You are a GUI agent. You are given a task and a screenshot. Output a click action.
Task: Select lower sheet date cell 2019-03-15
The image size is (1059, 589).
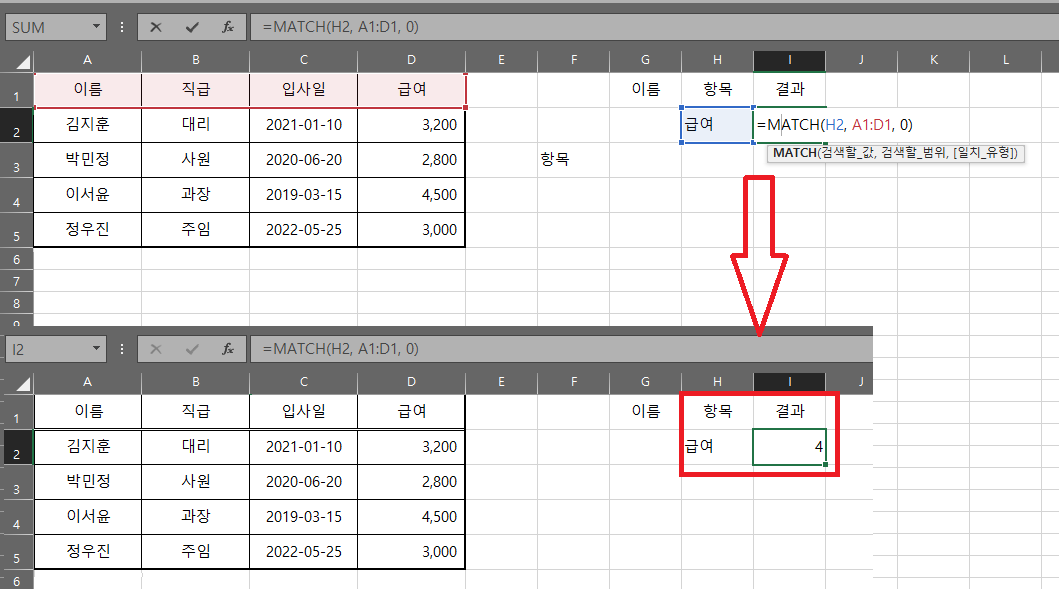click(304, 517)
